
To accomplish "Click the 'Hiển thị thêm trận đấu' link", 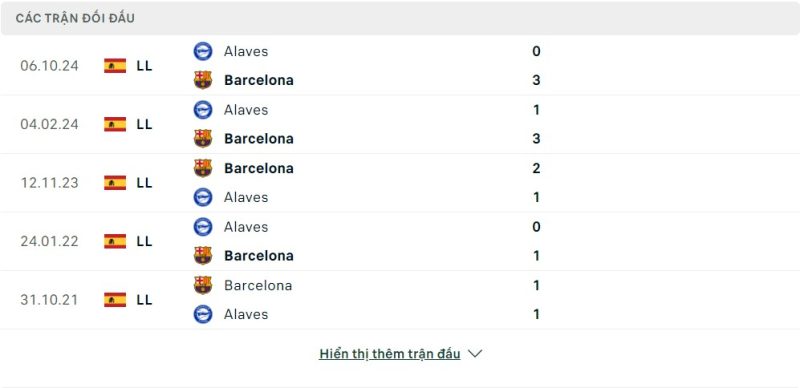I will tap(390, 354).
